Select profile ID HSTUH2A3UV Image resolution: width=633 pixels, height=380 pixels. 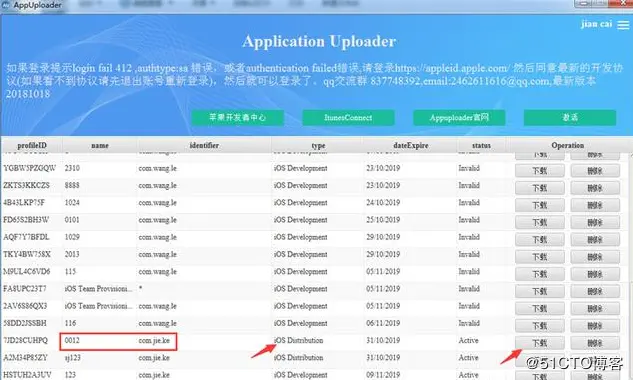[x=27, y=375]
